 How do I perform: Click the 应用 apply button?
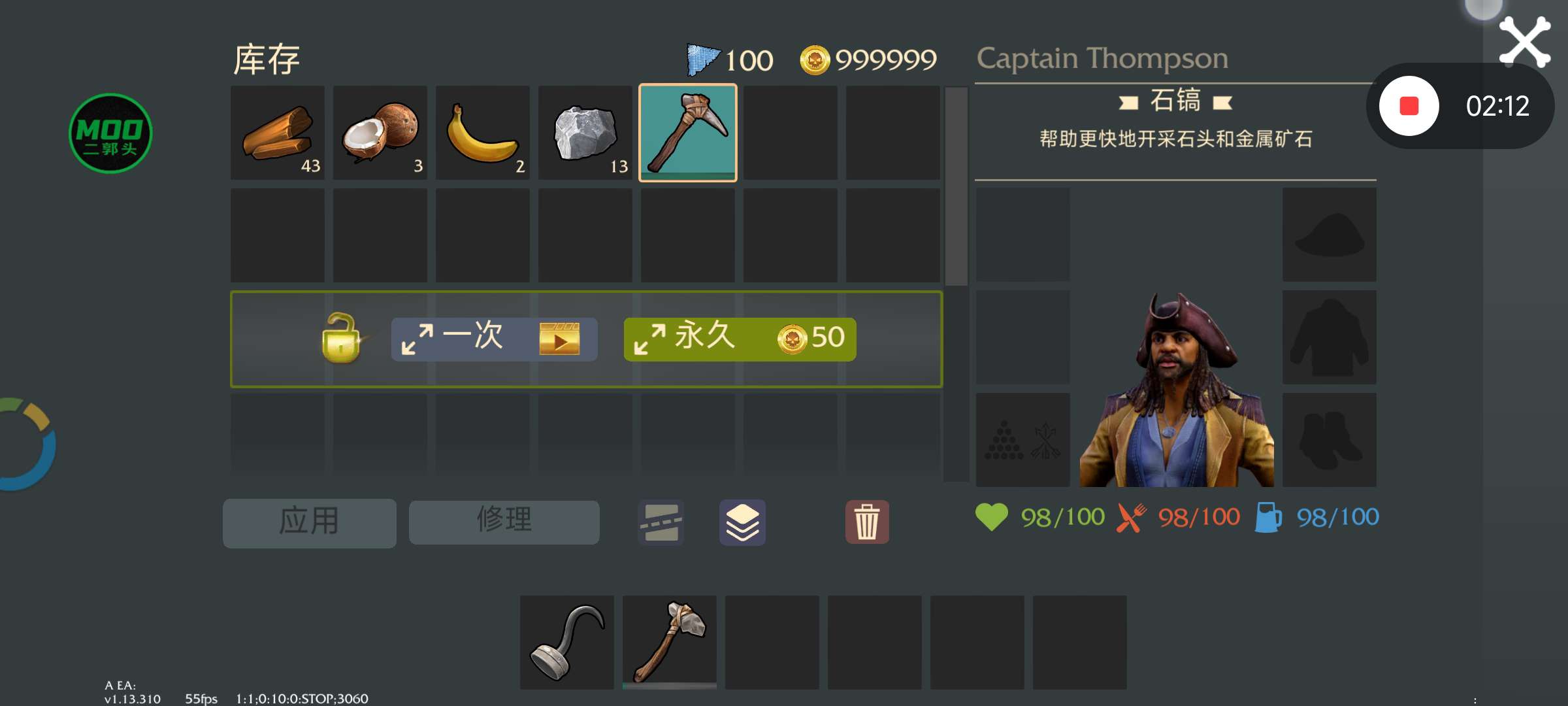[310, 523]
